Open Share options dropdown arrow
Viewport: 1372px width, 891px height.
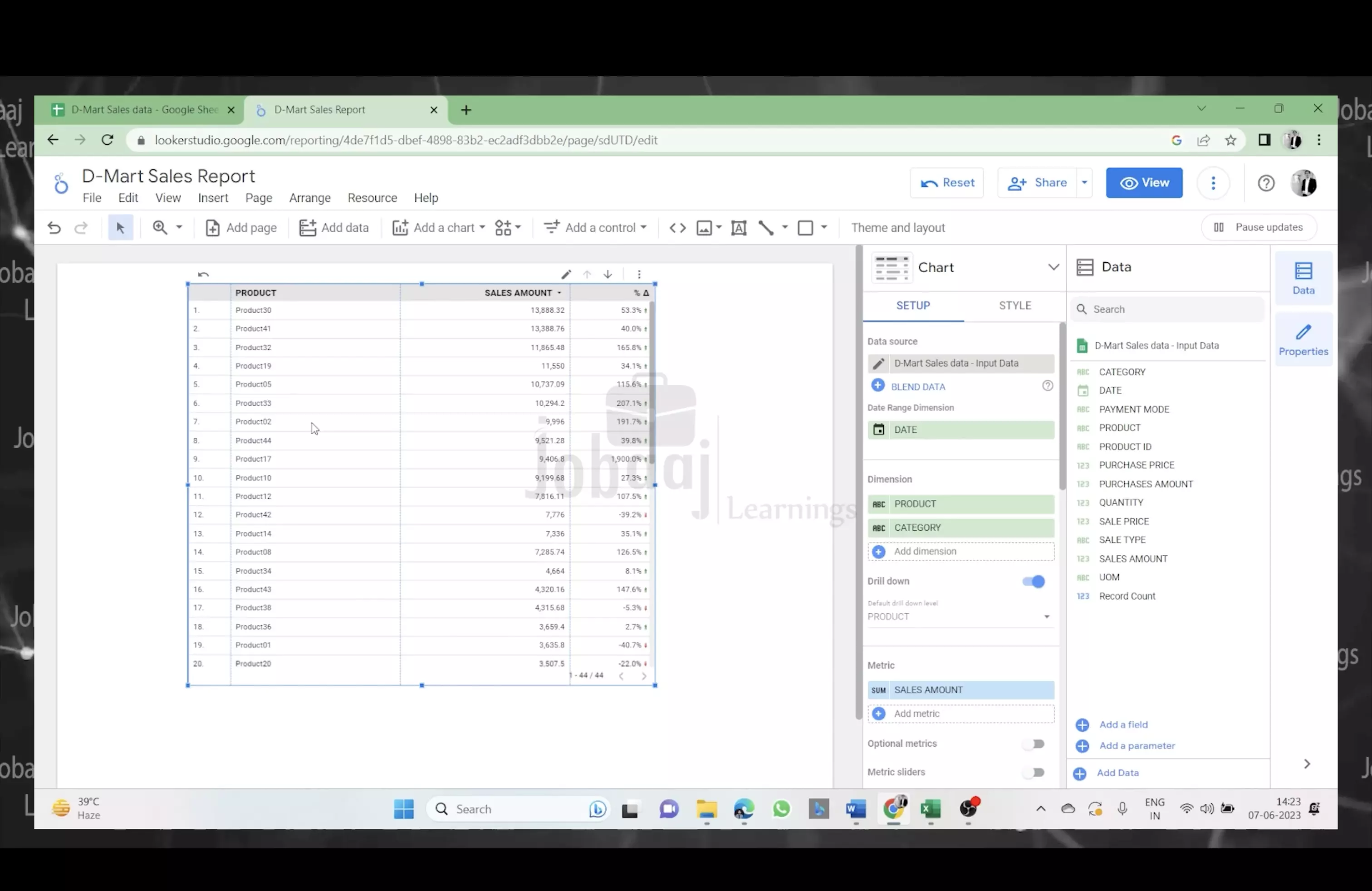click(1084, 183)
